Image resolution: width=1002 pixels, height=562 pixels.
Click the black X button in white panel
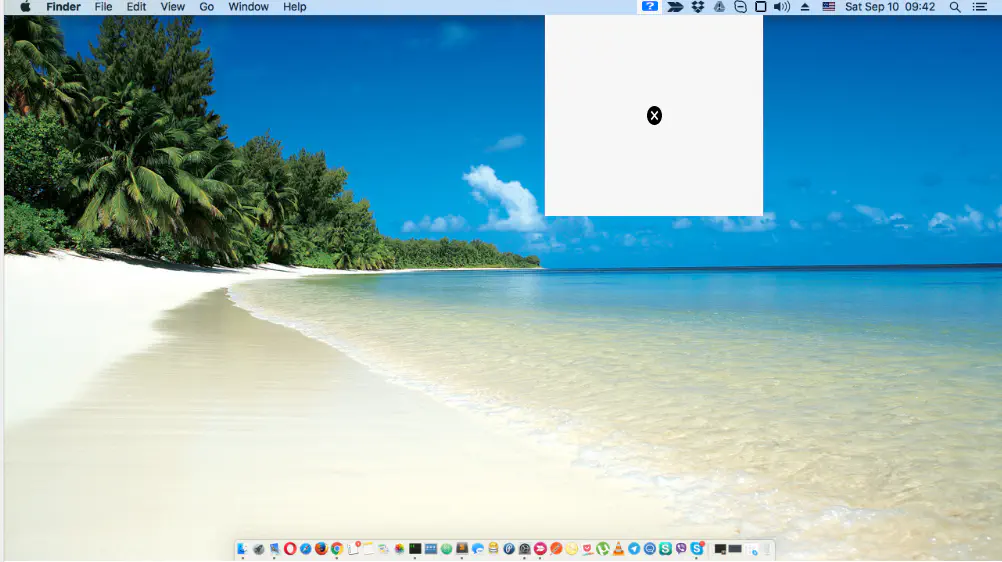click(654, 116)
